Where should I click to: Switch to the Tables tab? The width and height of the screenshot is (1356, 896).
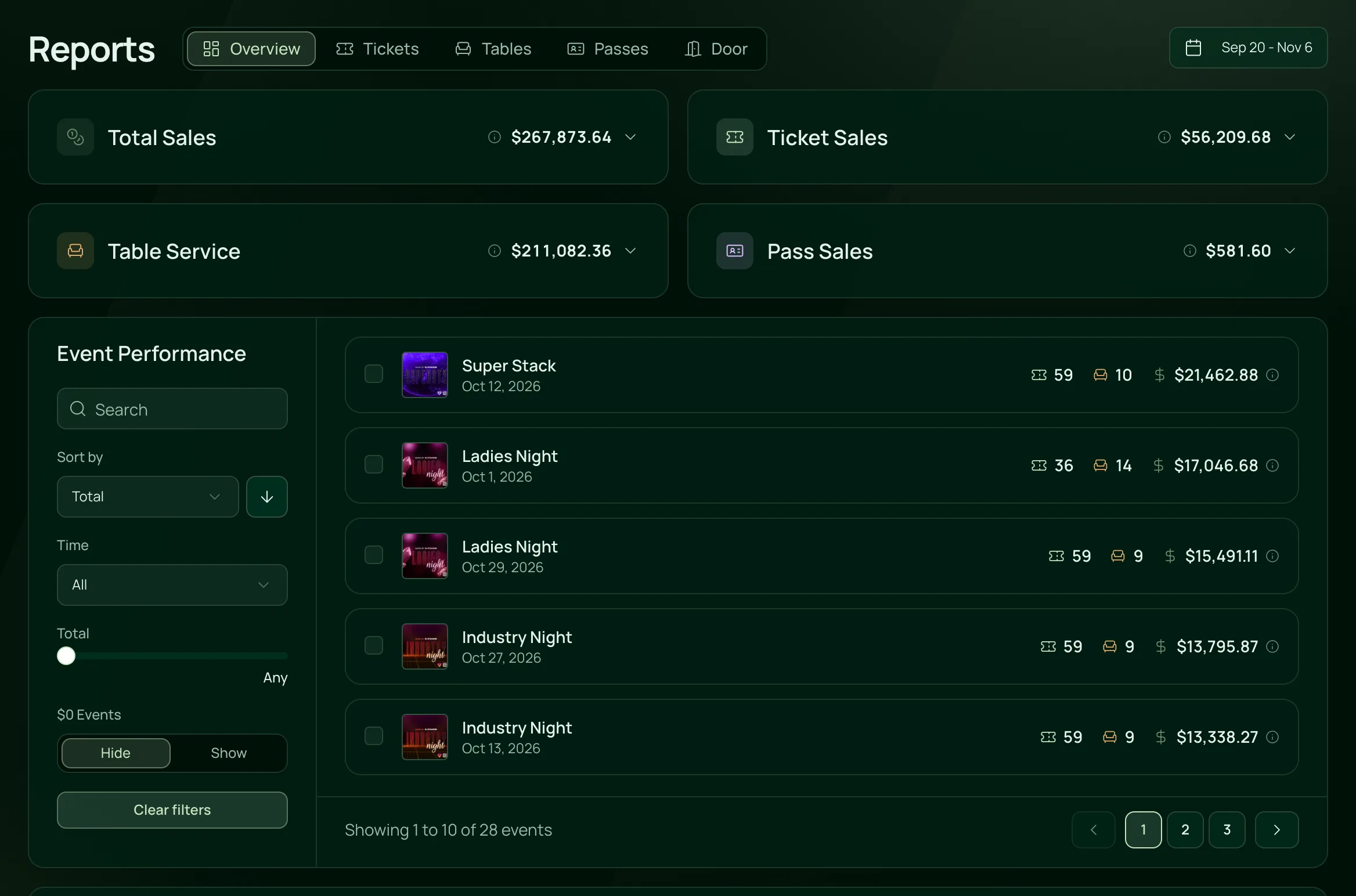[493, 49]
